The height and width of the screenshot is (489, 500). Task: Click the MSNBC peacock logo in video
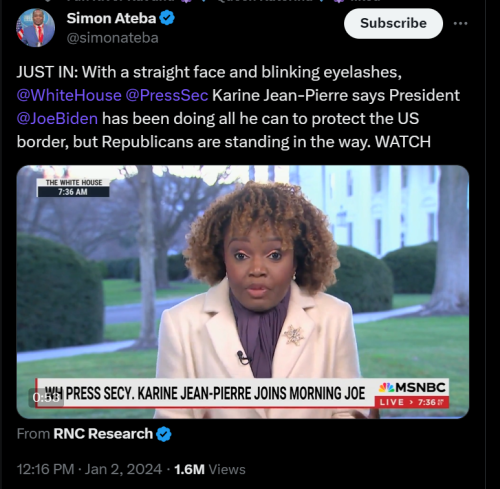(387, 387)
